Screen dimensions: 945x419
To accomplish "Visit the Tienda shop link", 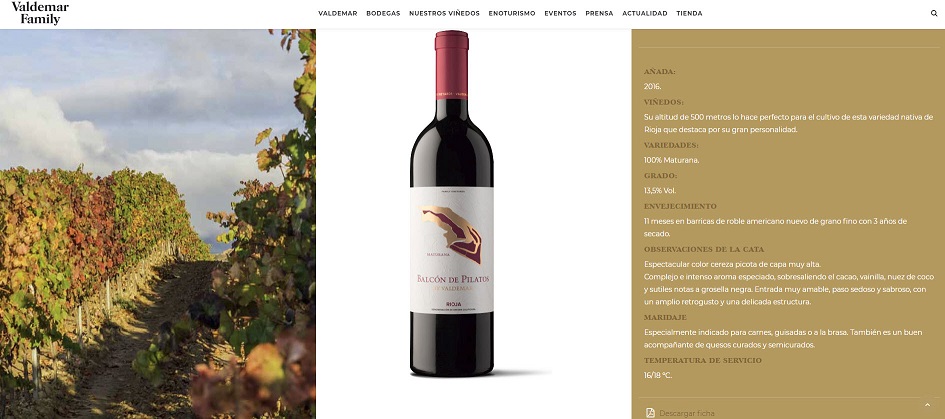I will point(689,13).
